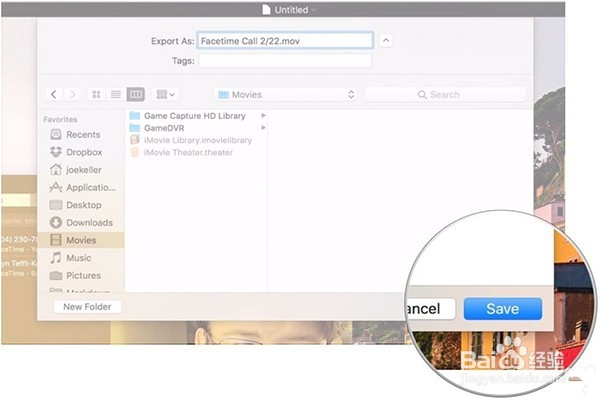Click the Dropbox logo icon

click(x=56, y=152)
